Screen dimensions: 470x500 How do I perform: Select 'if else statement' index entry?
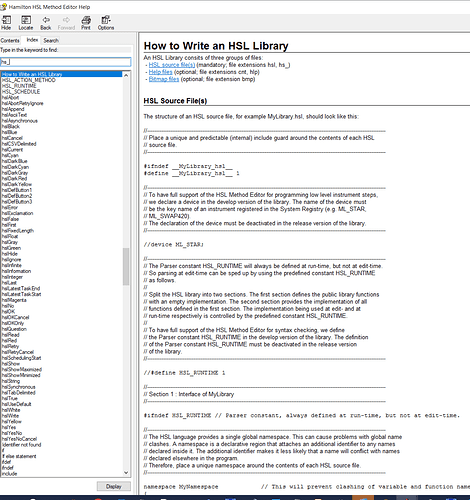[19, 456]
